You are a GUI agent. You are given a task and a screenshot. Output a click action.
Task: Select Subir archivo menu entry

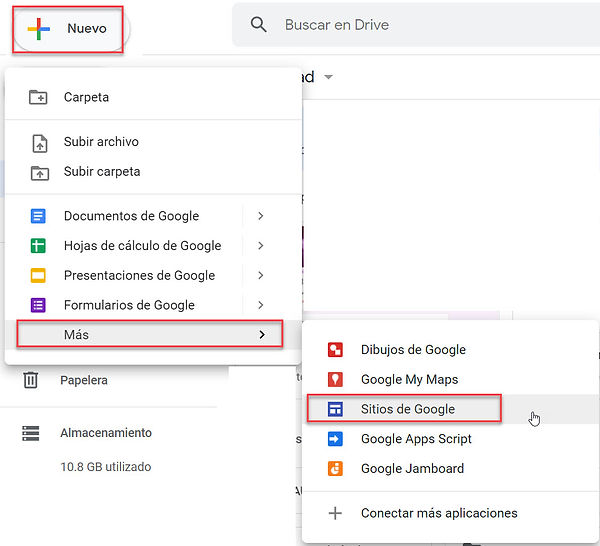click(x=153, y=142)
